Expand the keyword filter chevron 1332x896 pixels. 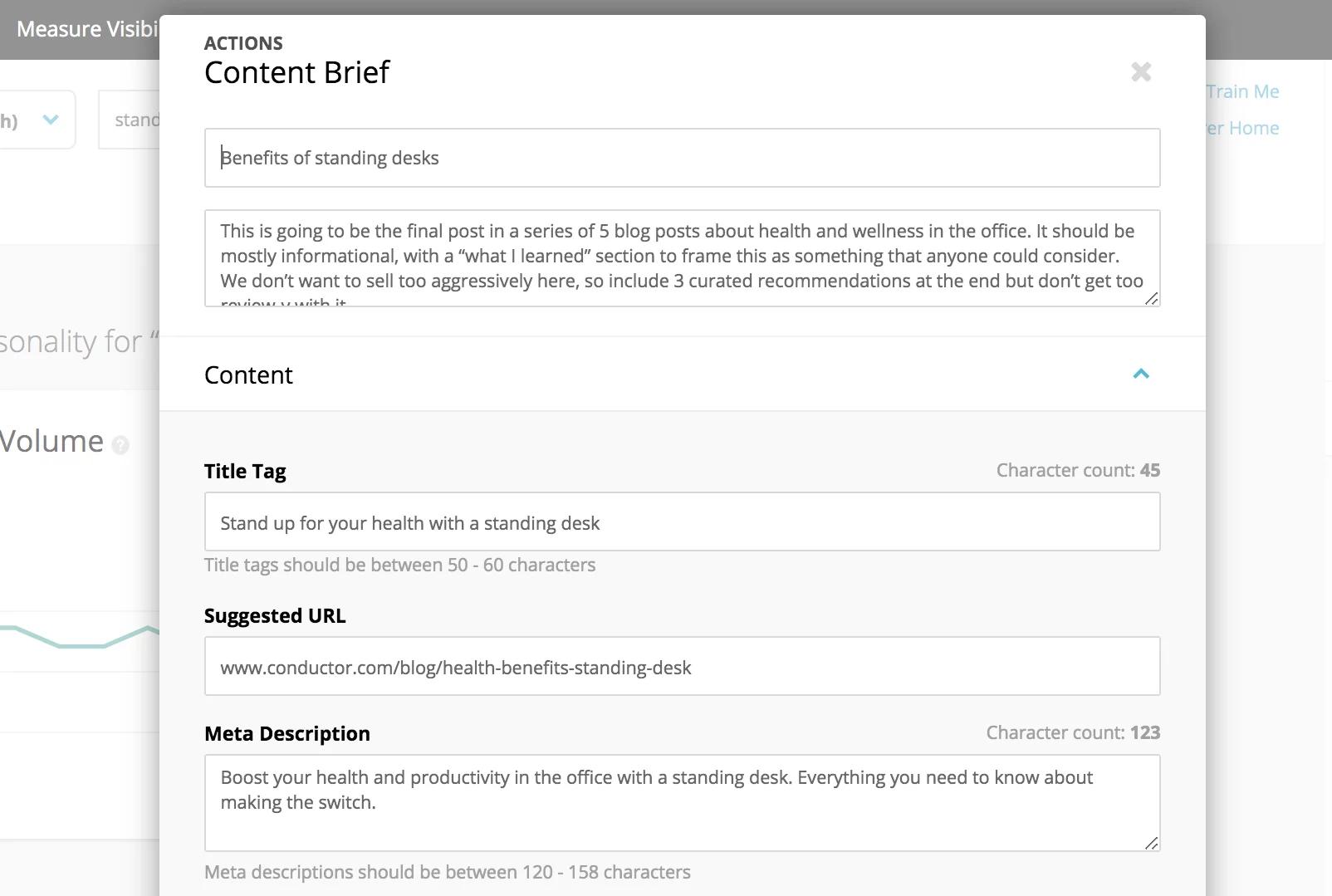[48, 120]
